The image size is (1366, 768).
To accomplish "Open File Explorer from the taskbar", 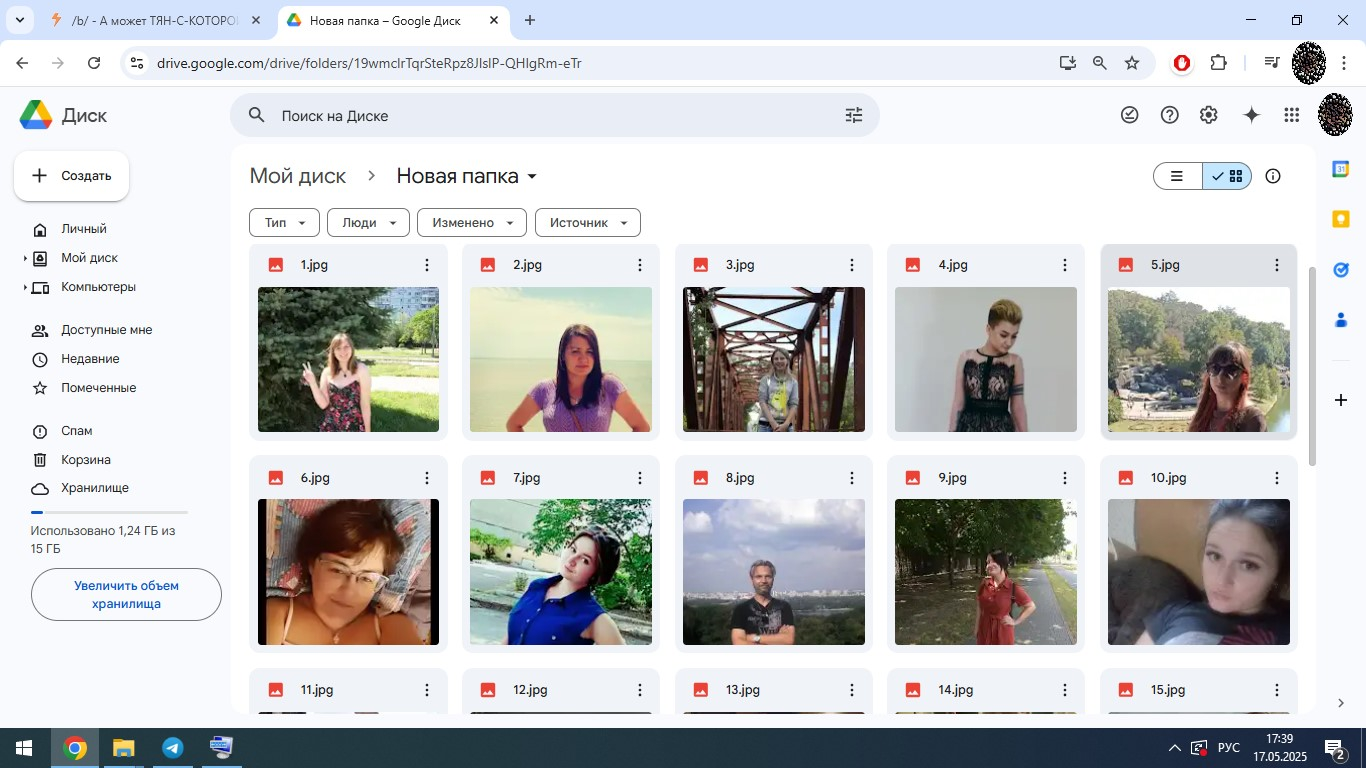I will tap(124, 748).
